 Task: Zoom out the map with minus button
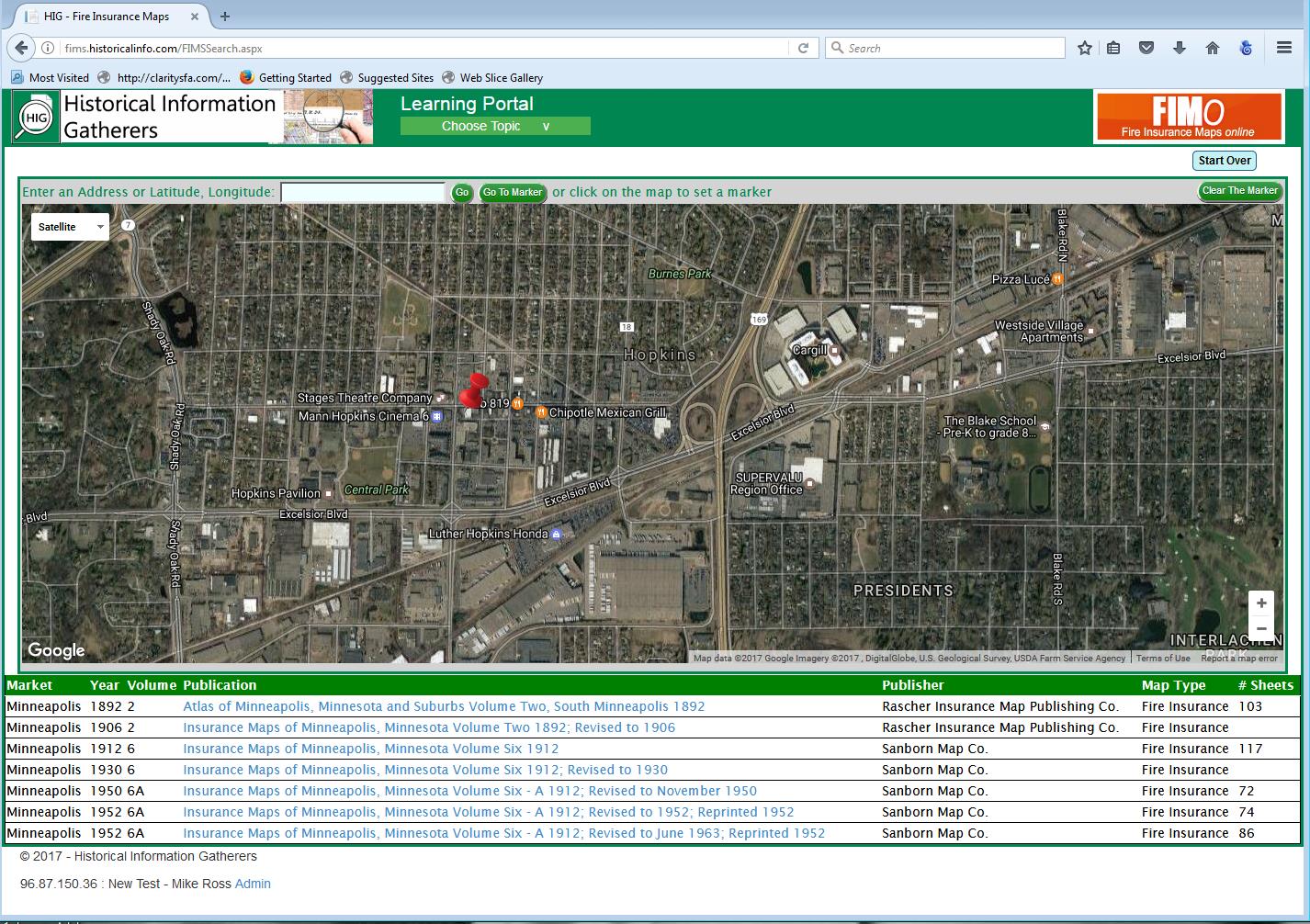1261,629
